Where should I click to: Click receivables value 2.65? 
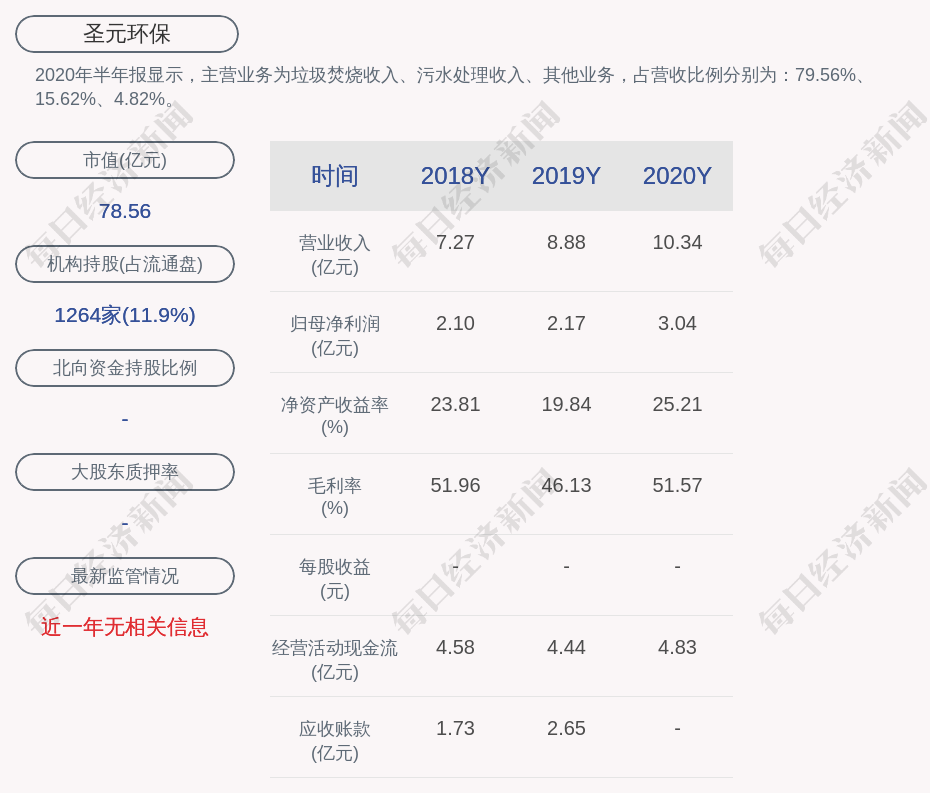tap(566, 728)
